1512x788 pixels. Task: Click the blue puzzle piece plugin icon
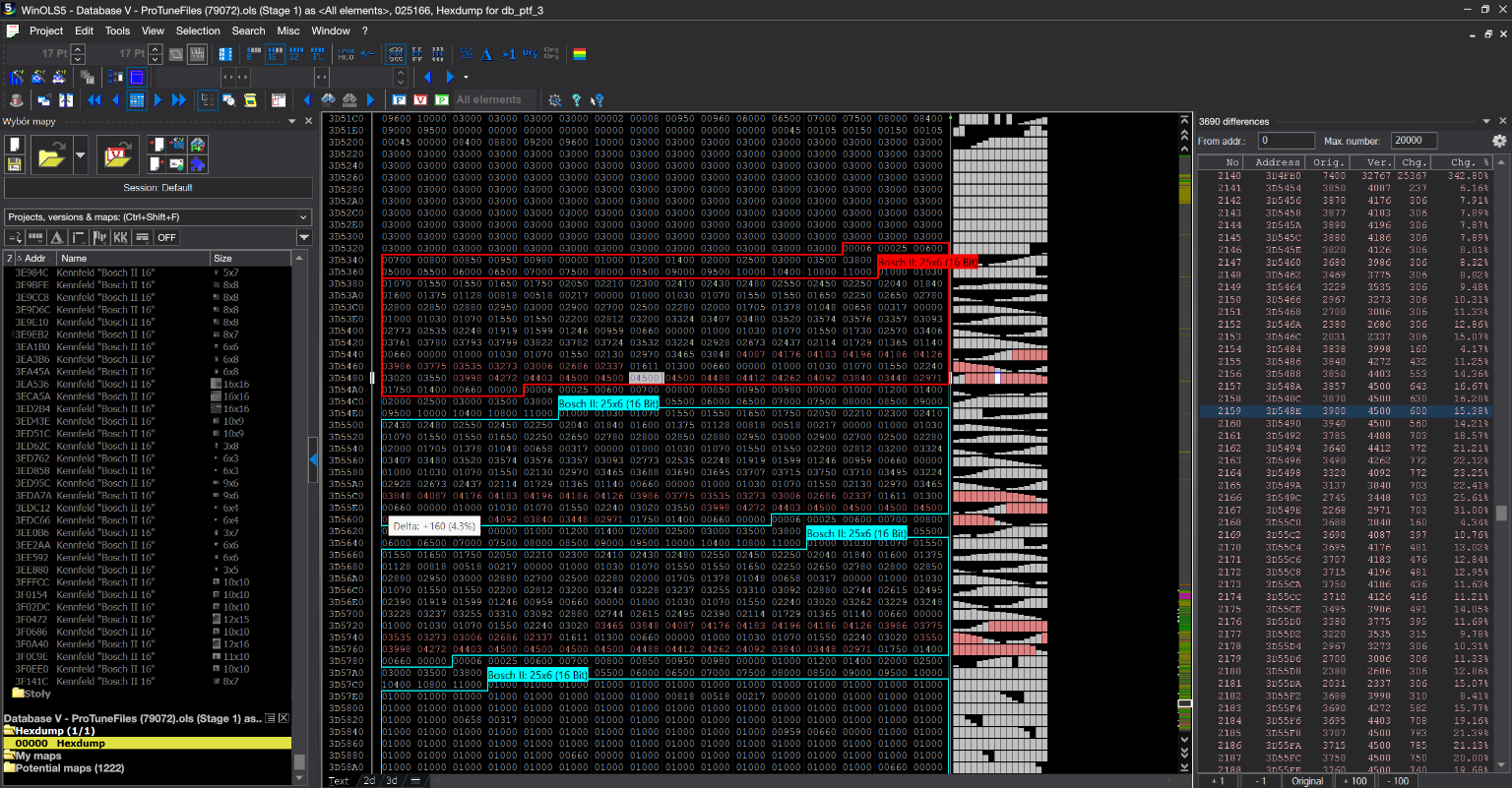tap(198, 164)
